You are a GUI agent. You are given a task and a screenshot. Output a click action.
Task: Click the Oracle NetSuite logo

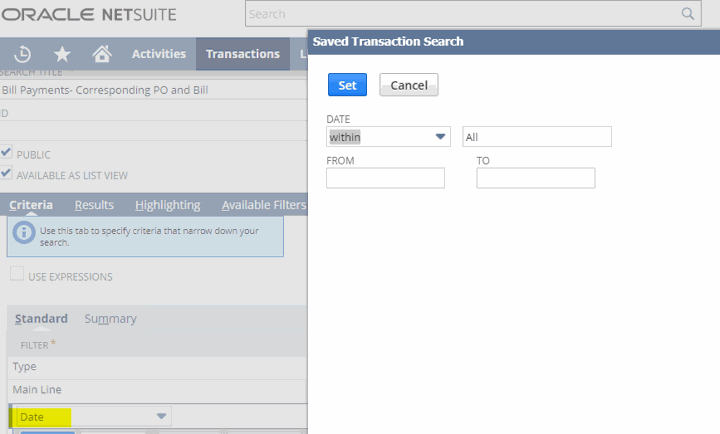(89, 15)
